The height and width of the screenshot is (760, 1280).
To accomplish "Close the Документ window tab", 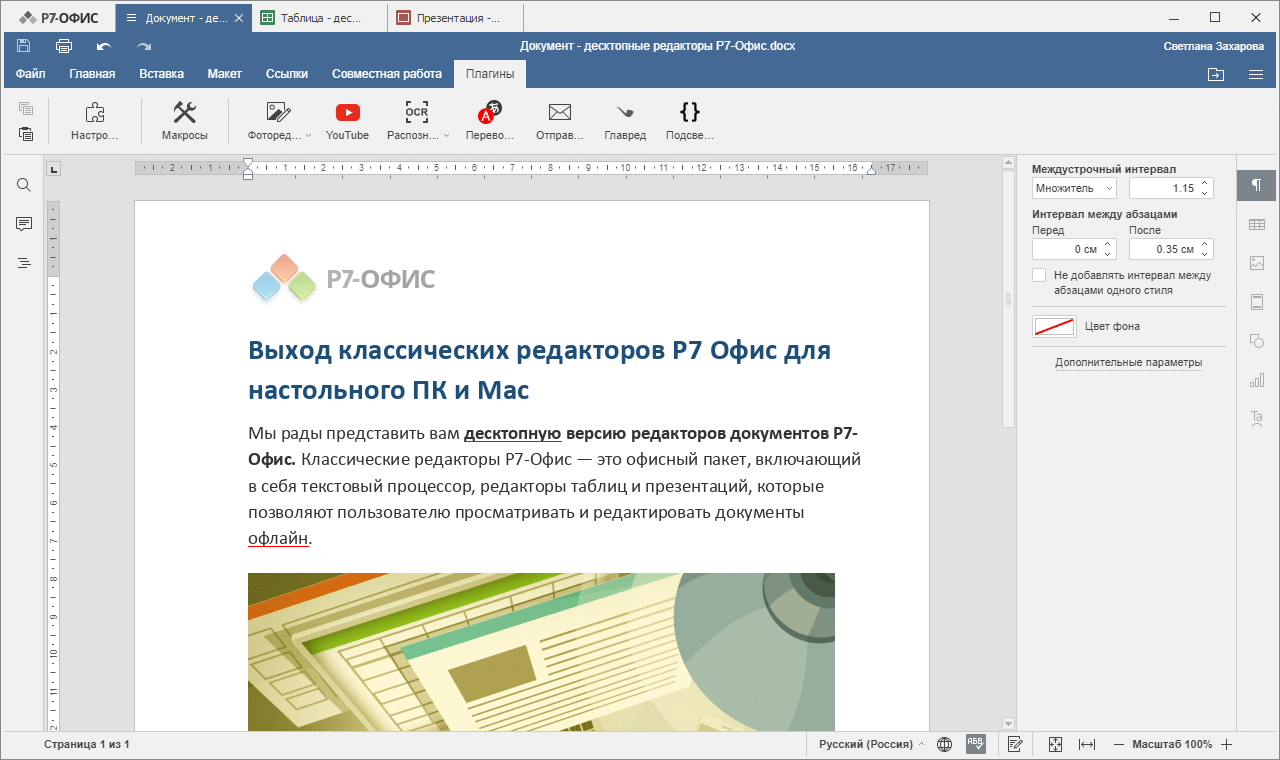I will (x=238, y=18).
